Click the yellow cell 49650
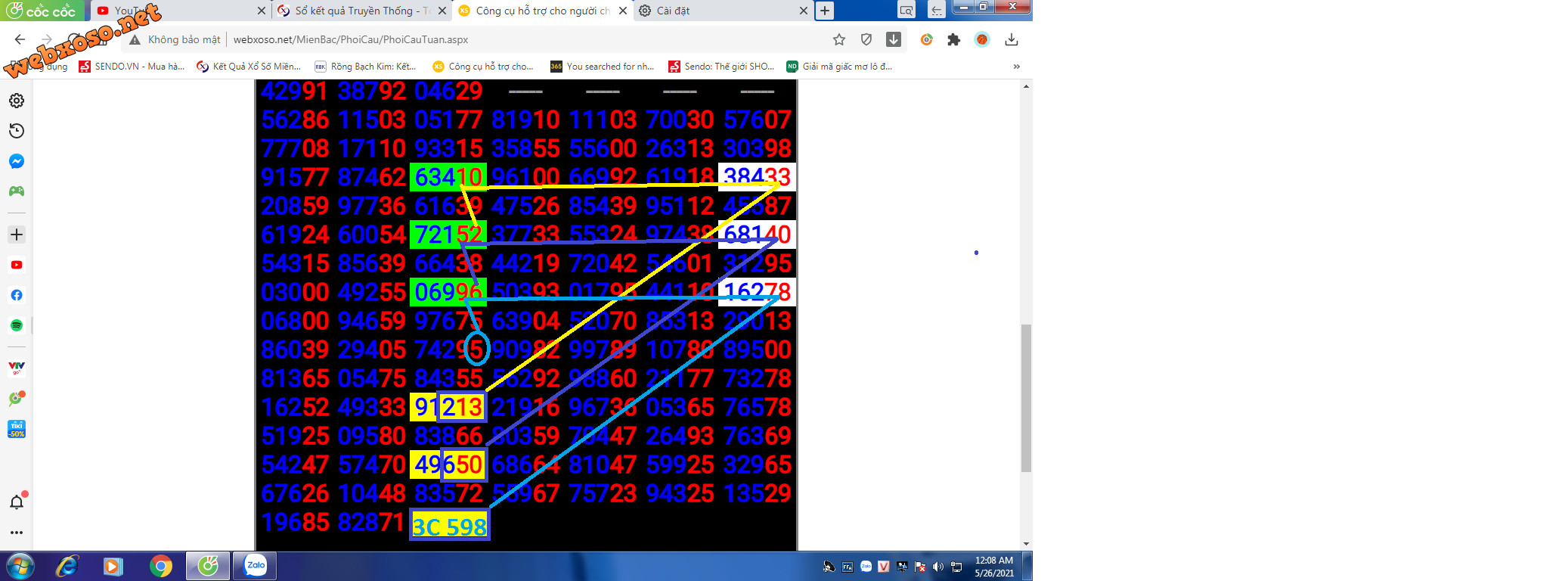This screenshot has height=581, width=1568. coord(448,464)
